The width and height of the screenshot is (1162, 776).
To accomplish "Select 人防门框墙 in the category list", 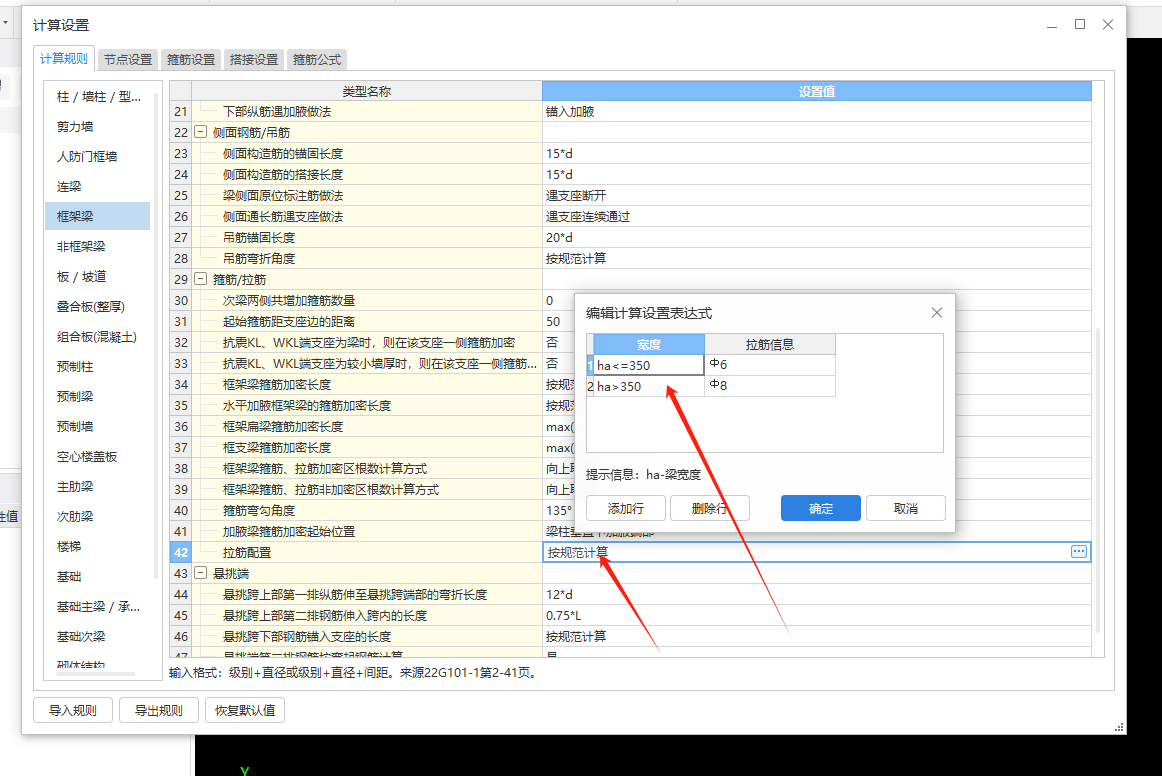I will 98,156.
